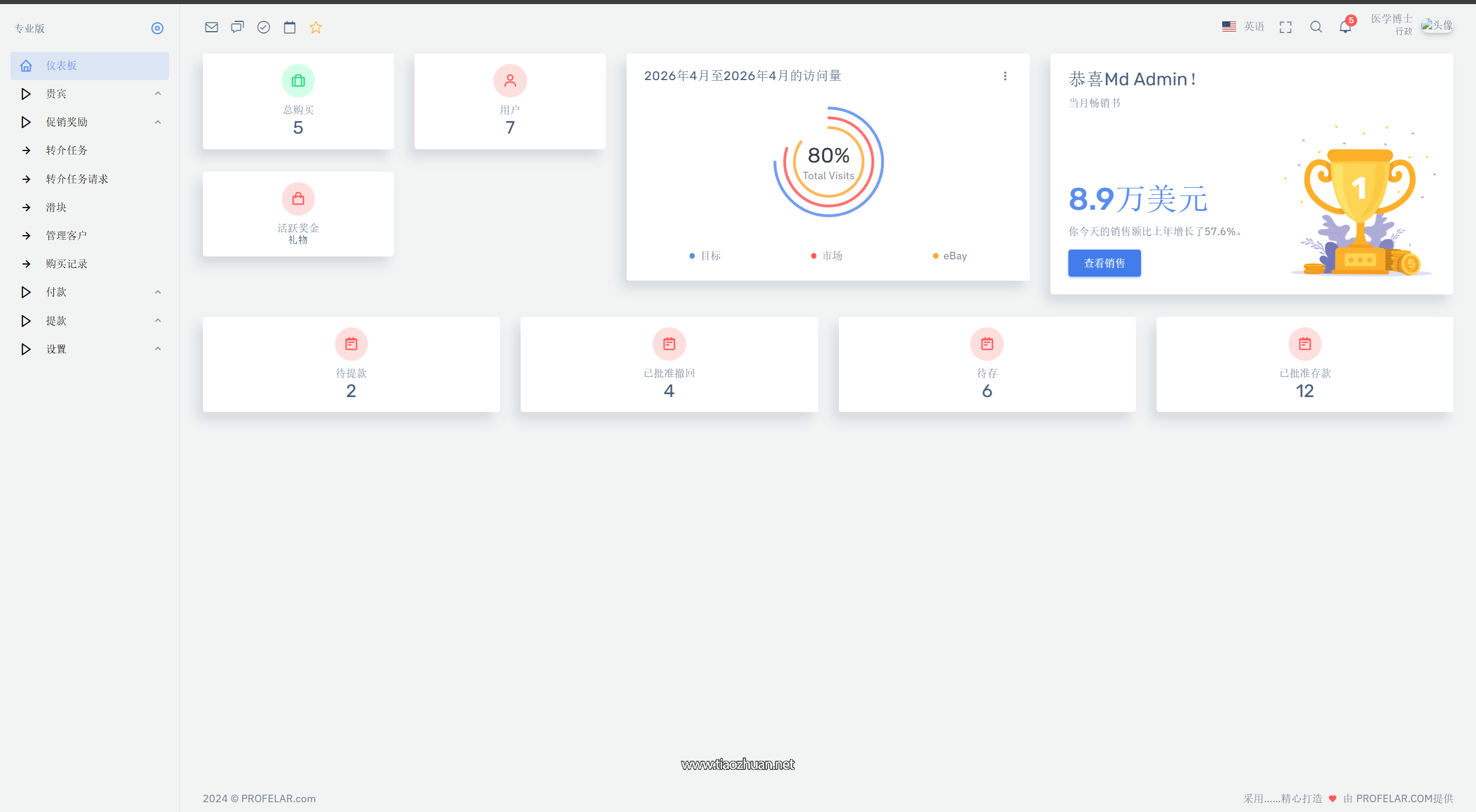Click the checkmark todo icon
Viewport: 1476px width, 812px height.
pos(263,27)
